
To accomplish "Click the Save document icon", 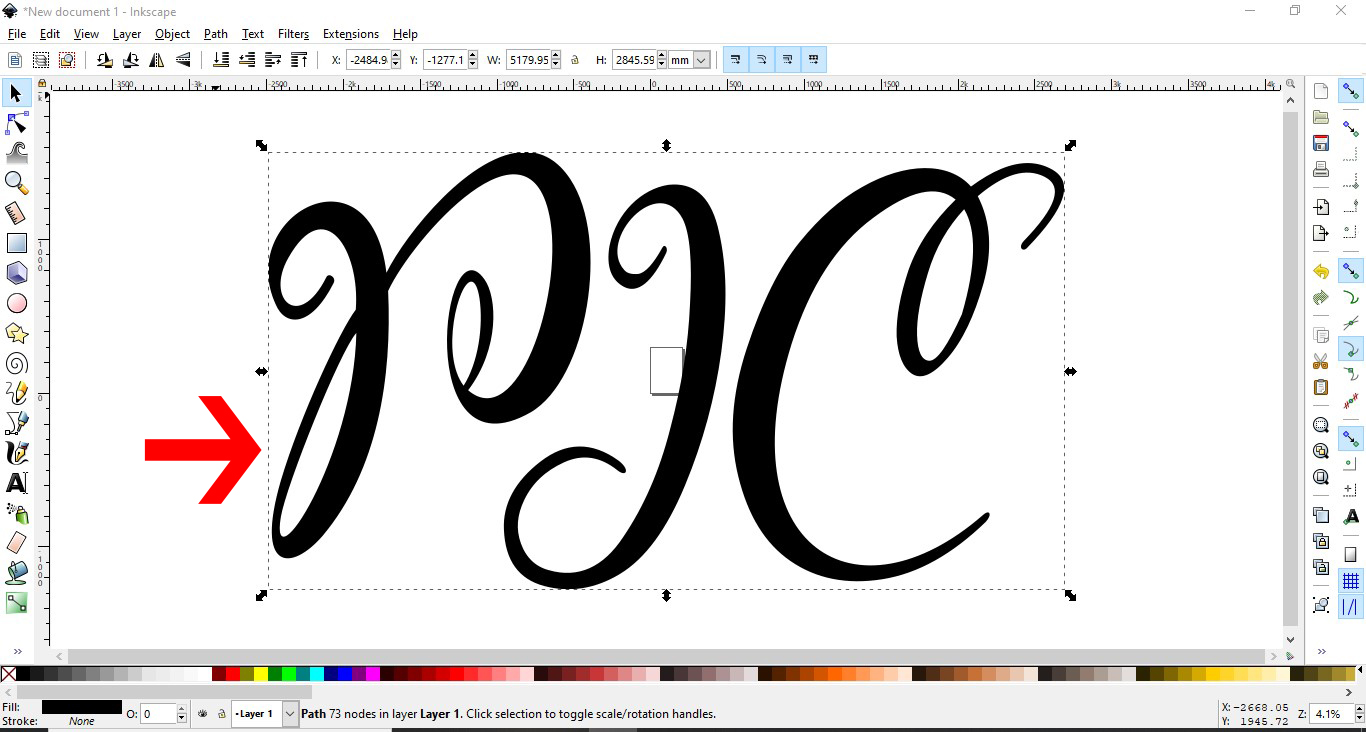I will (1321, 143).
